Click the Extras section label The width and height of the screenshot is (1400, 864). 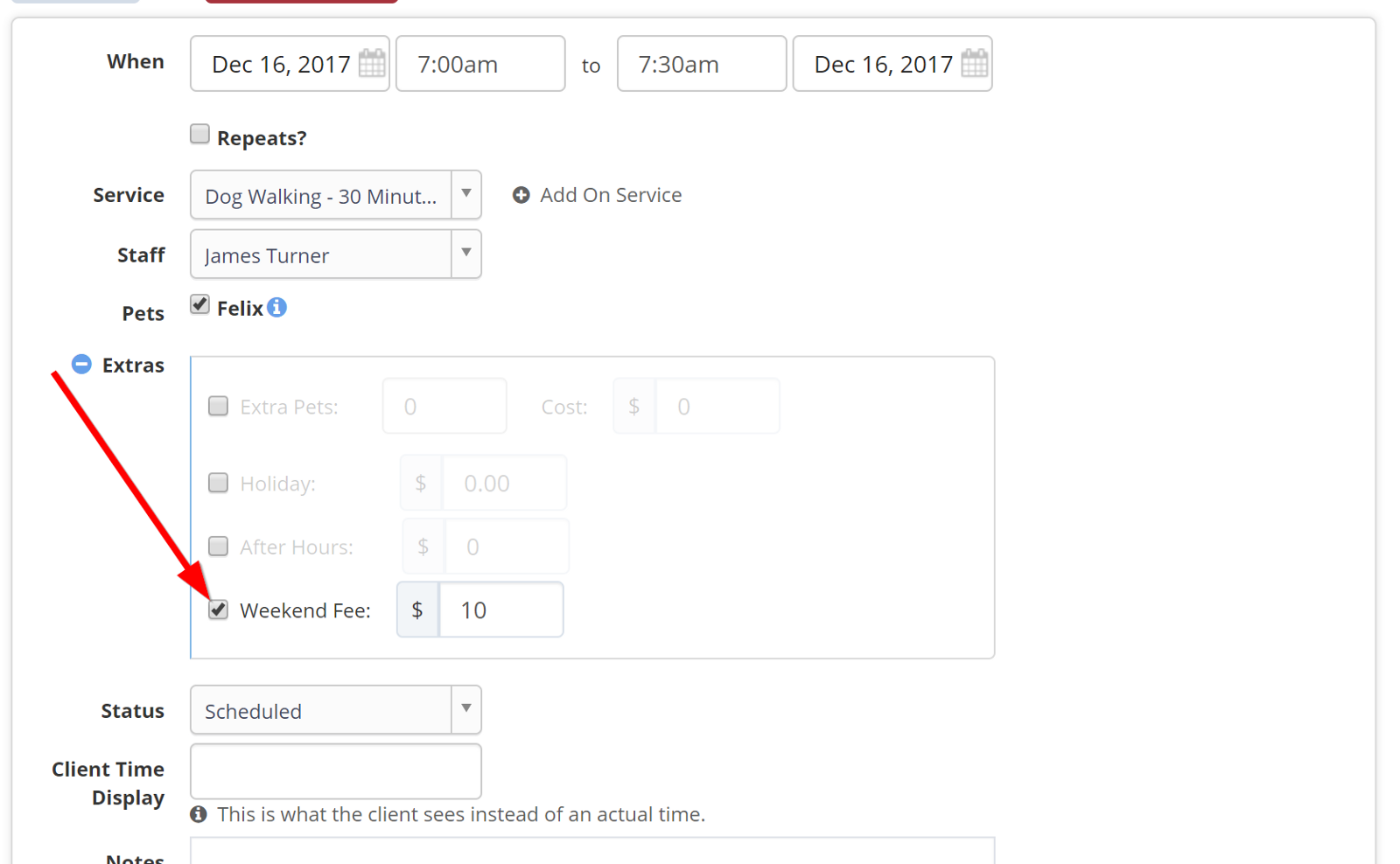coord(133,365)
